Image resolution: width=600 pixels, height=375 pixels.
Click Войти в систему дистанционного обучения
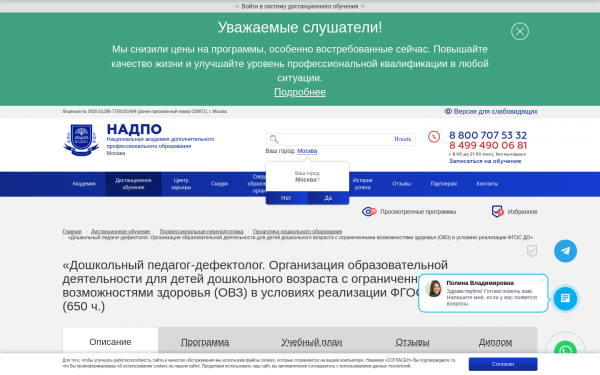300,6
